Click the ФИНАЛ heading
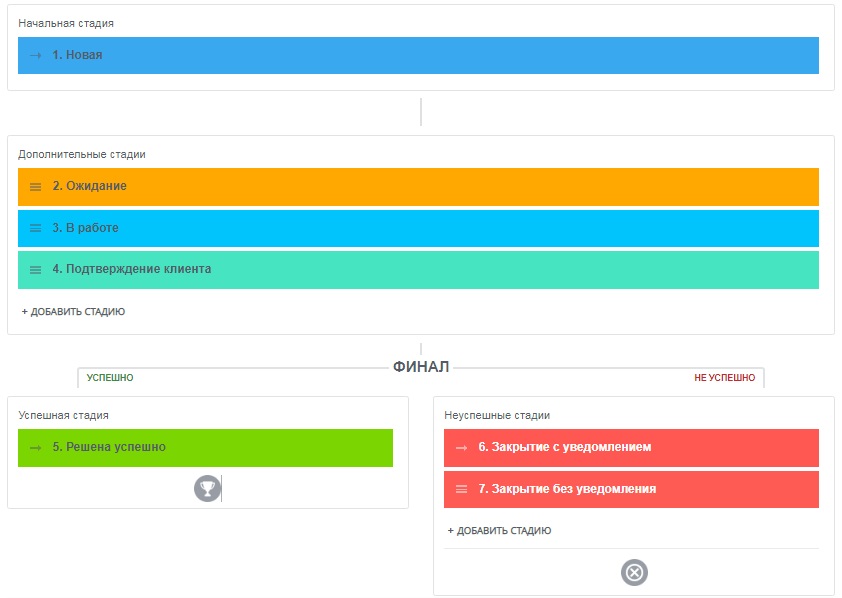 coord(421,367)
